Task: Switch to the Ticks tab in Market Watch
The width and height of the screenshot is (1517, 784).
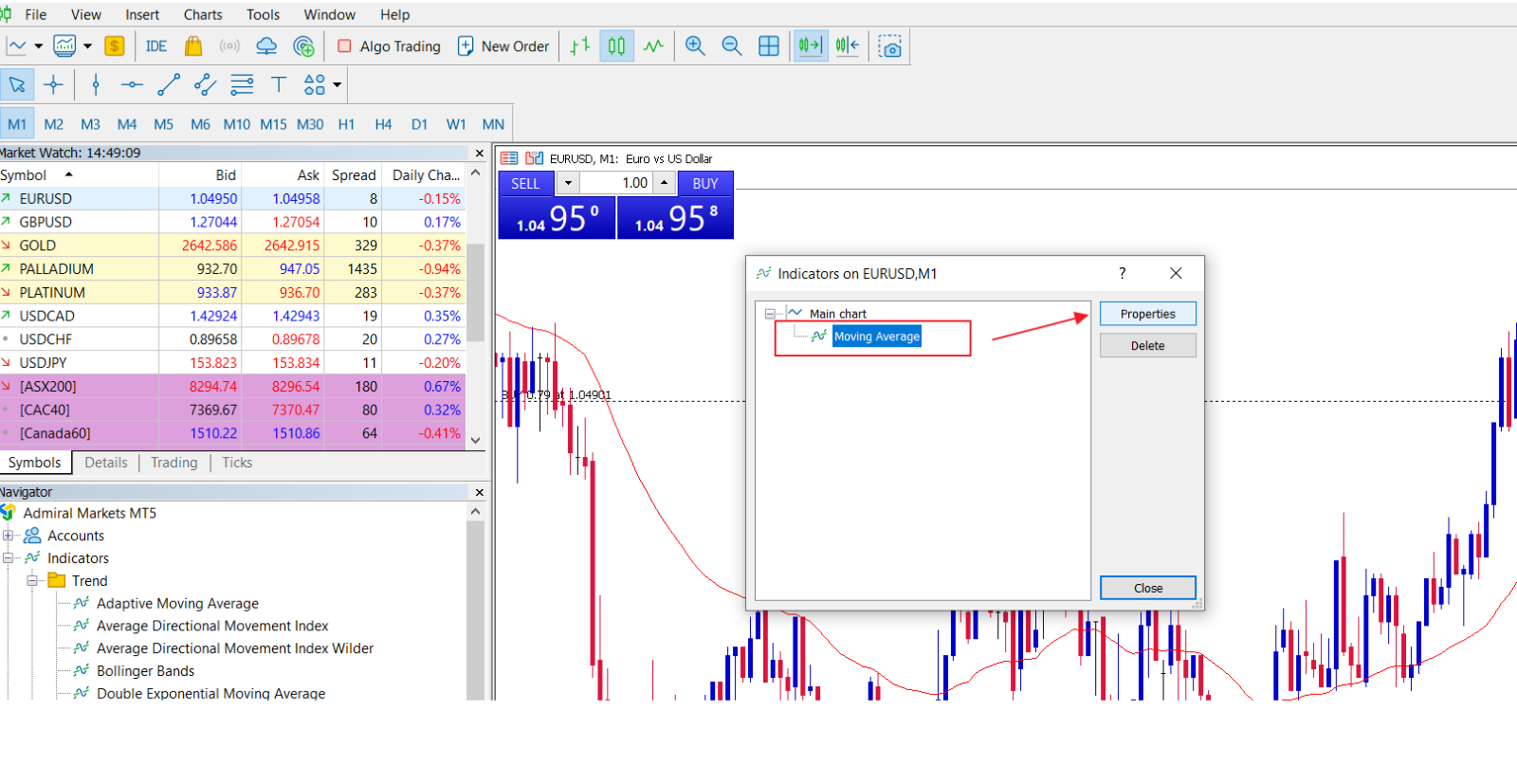Action: pyautogui.click(x=237, y=463)
